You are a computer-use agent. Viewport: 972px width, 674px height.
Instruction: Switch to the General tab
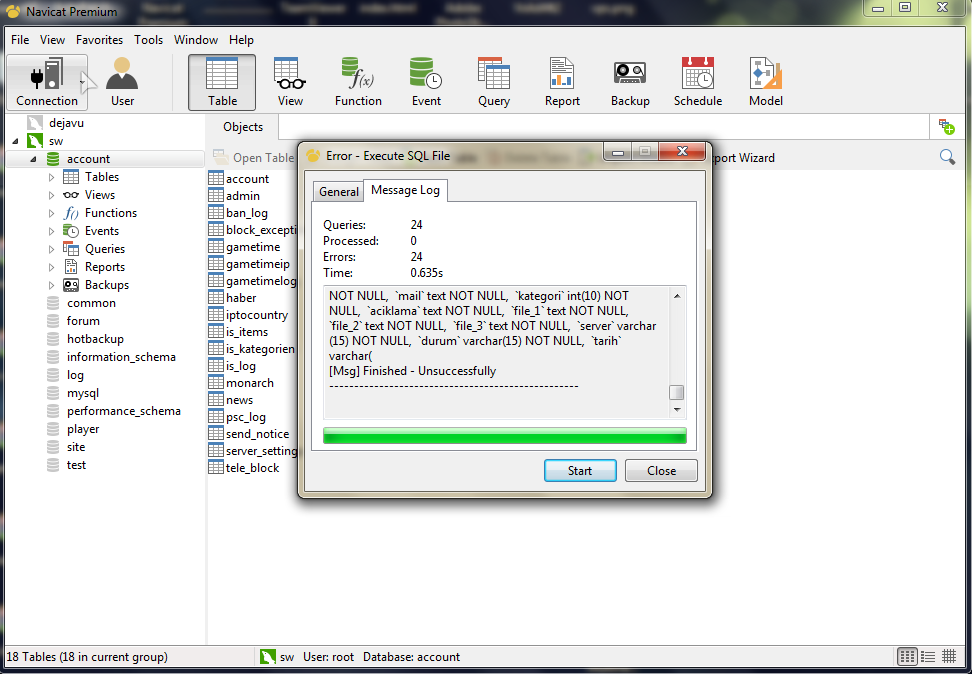[x=338, y=192]
